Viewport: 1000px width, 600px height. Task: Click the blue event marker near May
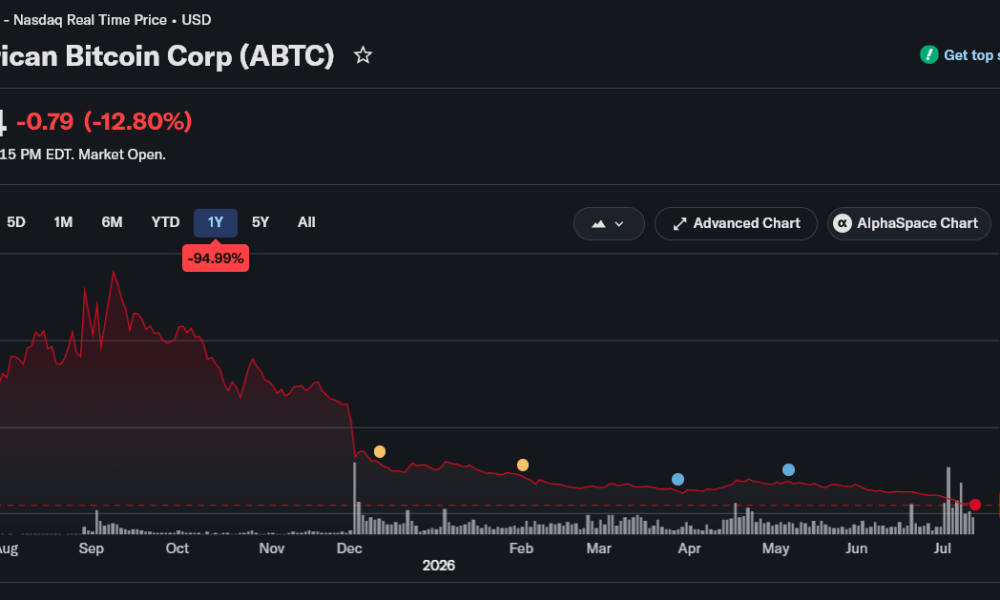[788, 470]
